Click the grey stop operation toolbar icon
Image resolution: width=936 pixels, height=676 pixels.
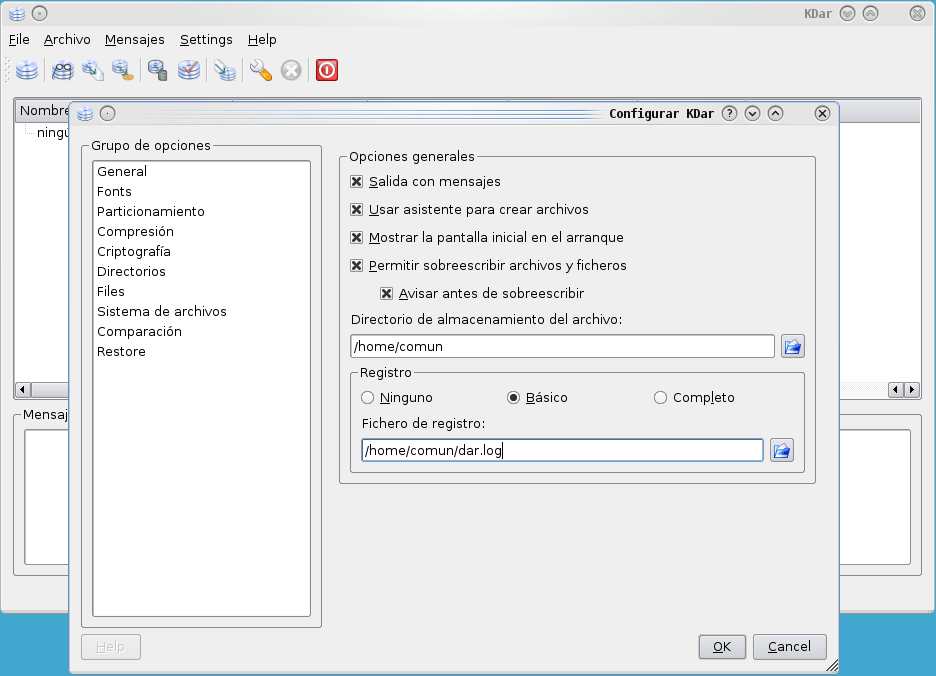[291, 70]
